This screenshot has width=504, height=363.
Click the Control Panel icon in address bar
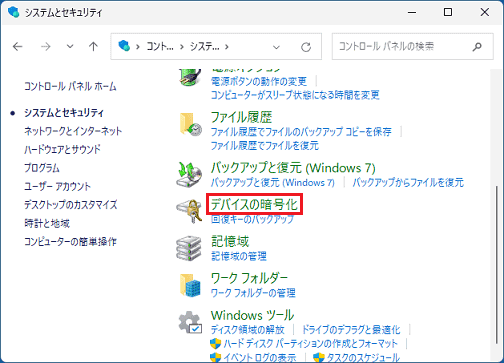[124, 46]
